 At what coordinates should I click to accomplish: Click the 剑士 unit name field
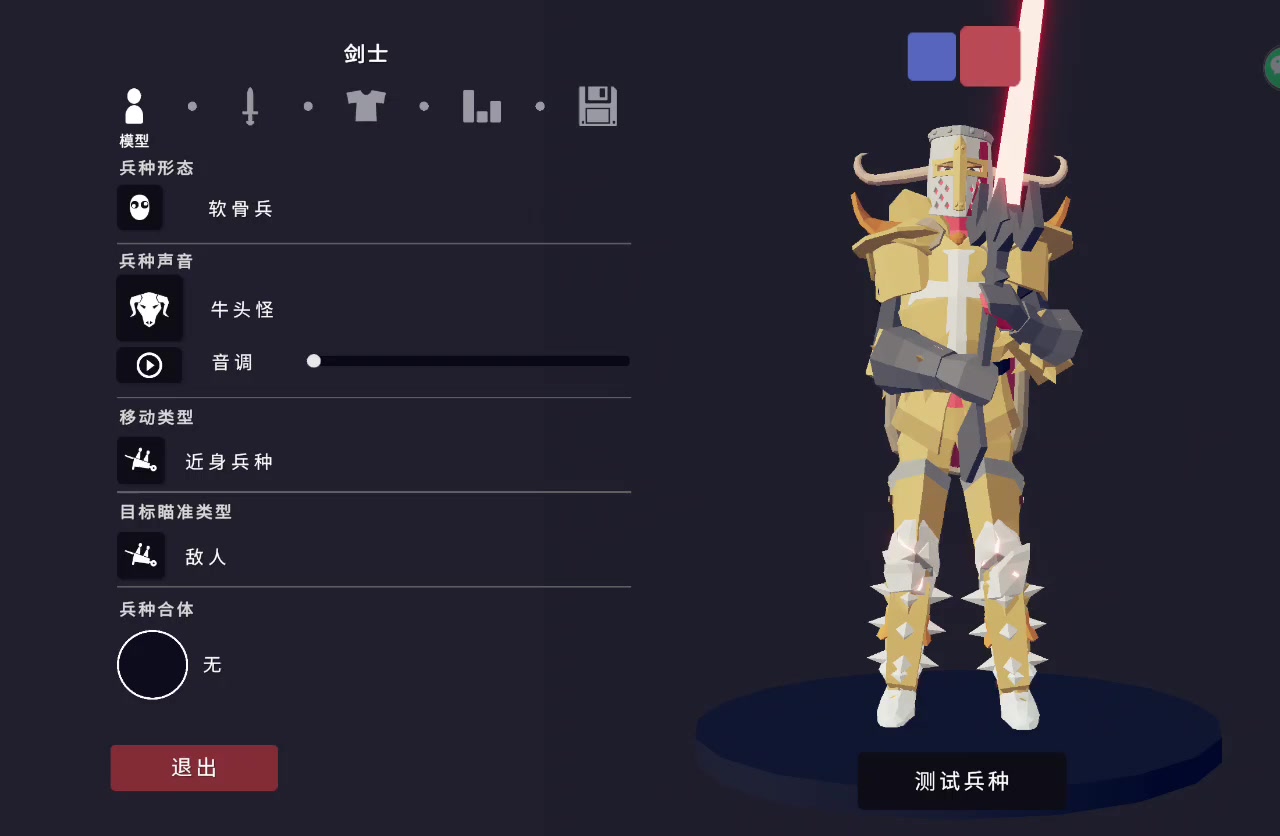pyautogui.click(x=366, y=54)
